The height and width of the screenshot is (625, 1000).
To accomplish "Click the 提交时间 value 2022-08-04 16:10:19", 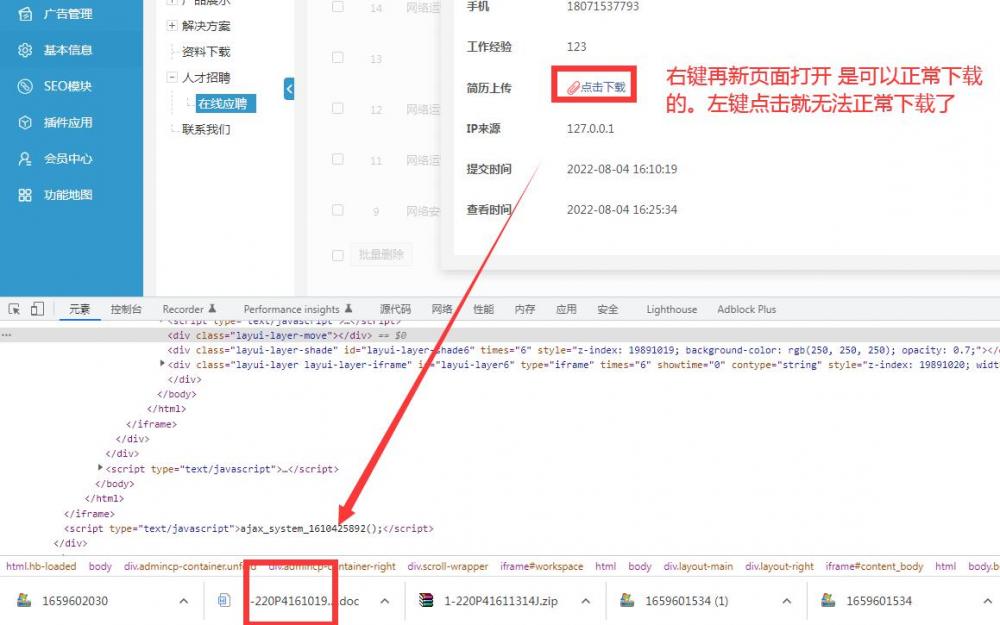I will (622, 169).
